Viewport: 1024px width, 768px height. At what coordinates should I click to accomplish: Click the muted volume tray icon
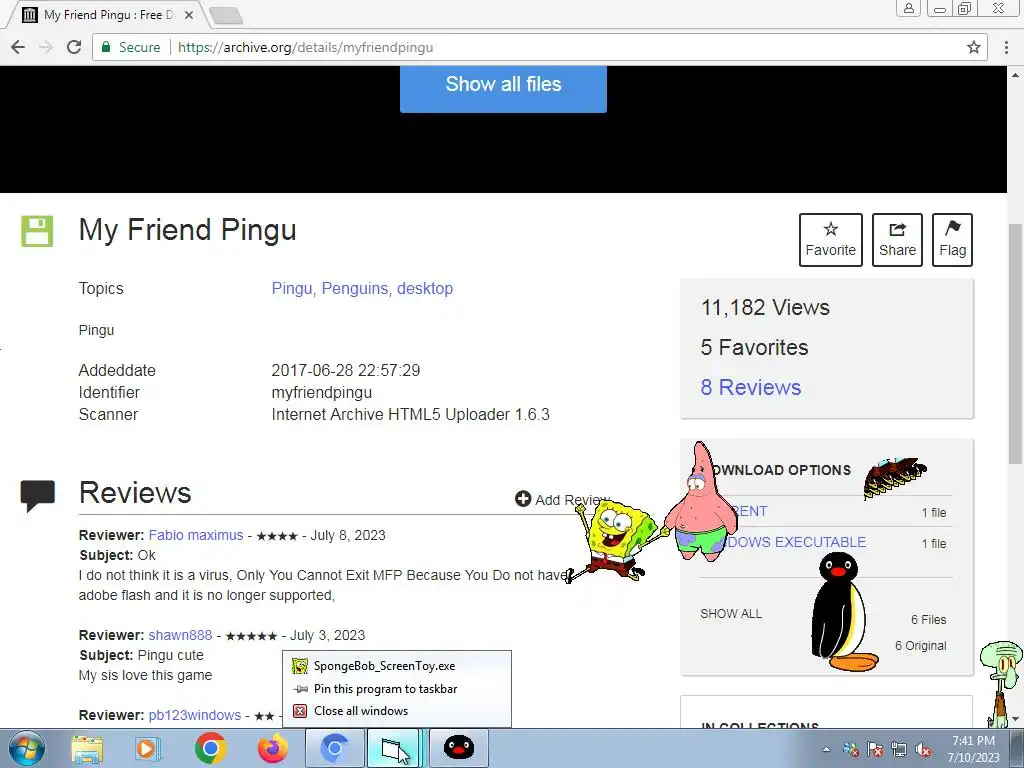[x=923, y=750]
